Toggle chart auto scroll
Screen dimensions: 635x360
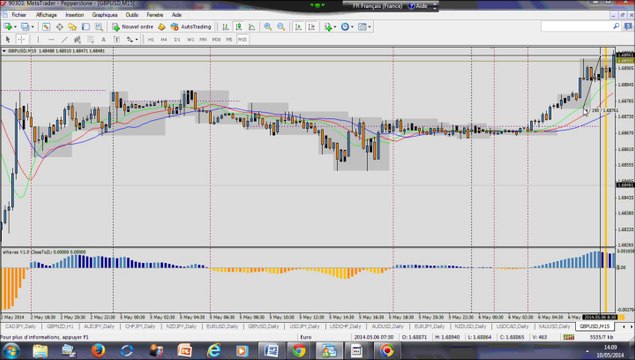[298, 27]
